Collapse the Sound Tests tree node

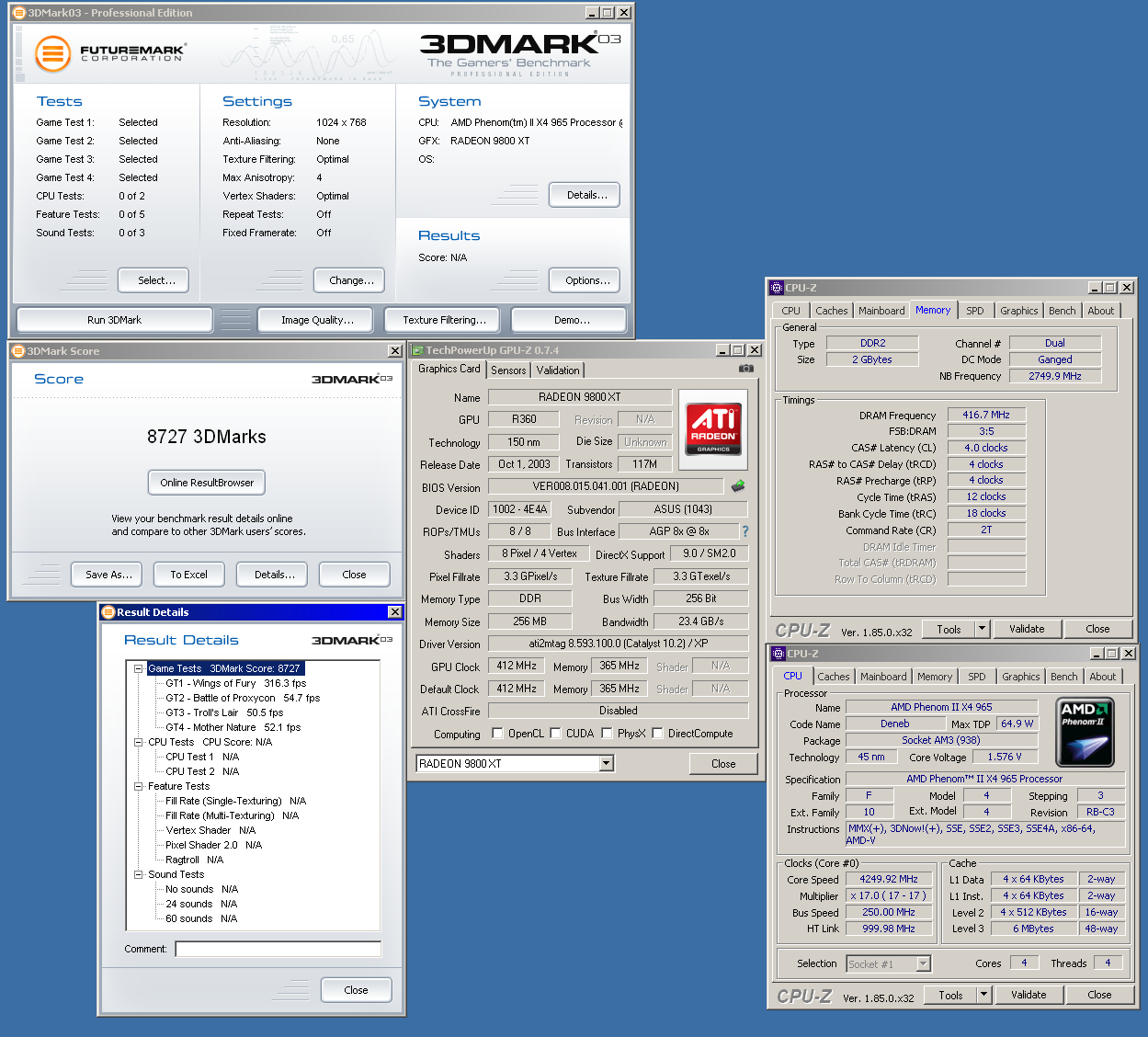[139, 875]
